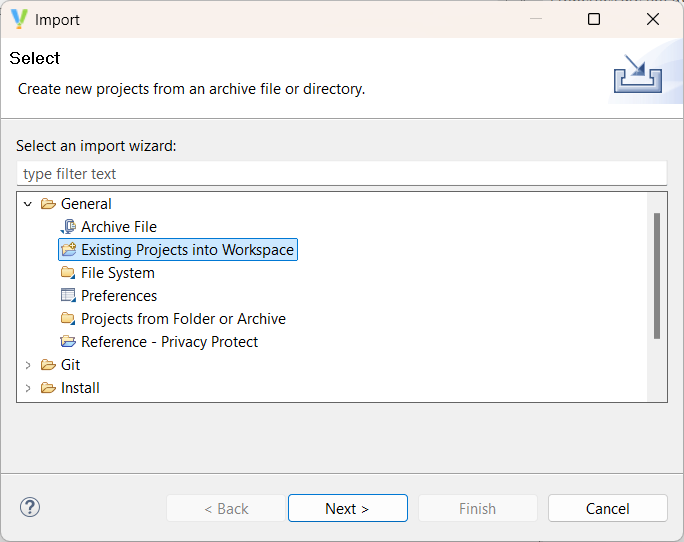Click the Reference - Privacy Protect folder icon
The height and width of the screenshot is (542, 684).
pyautogui.click(x=68, y=342)
